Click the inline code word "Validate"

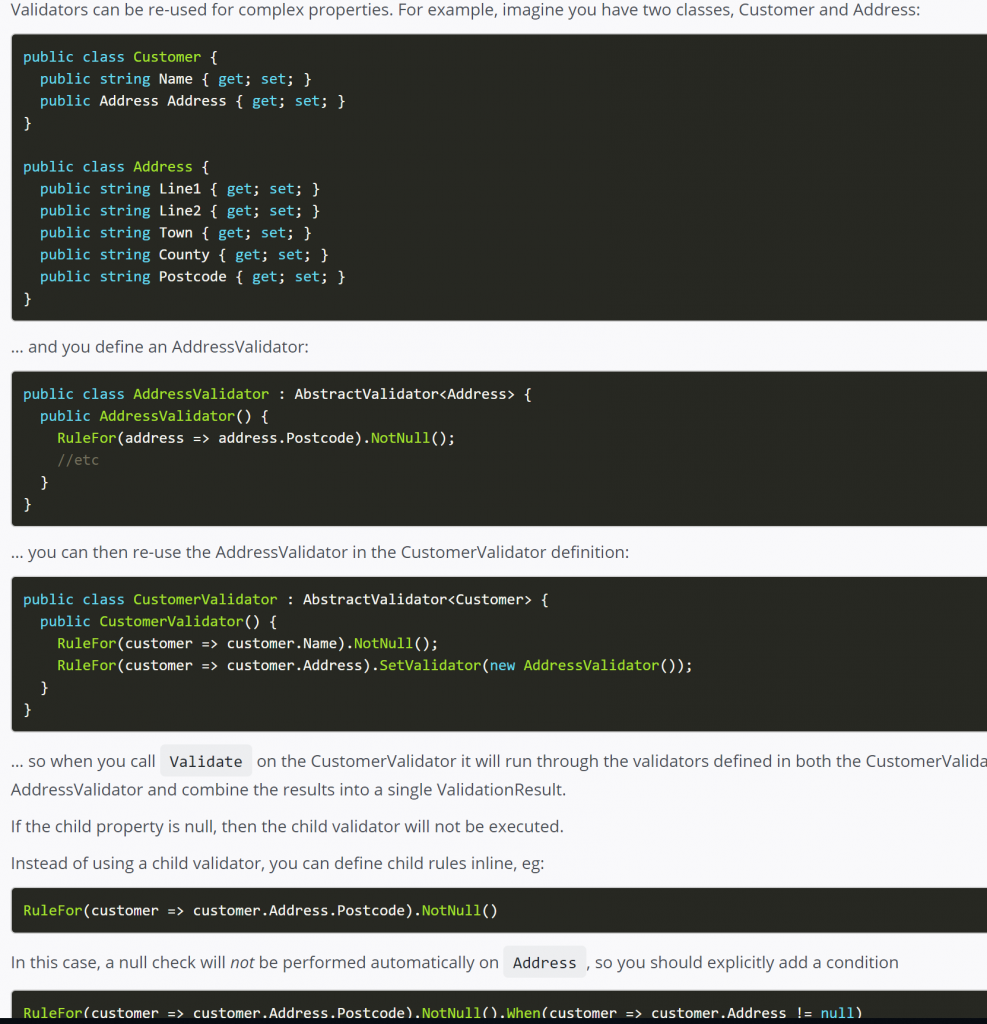click(206, 761)
